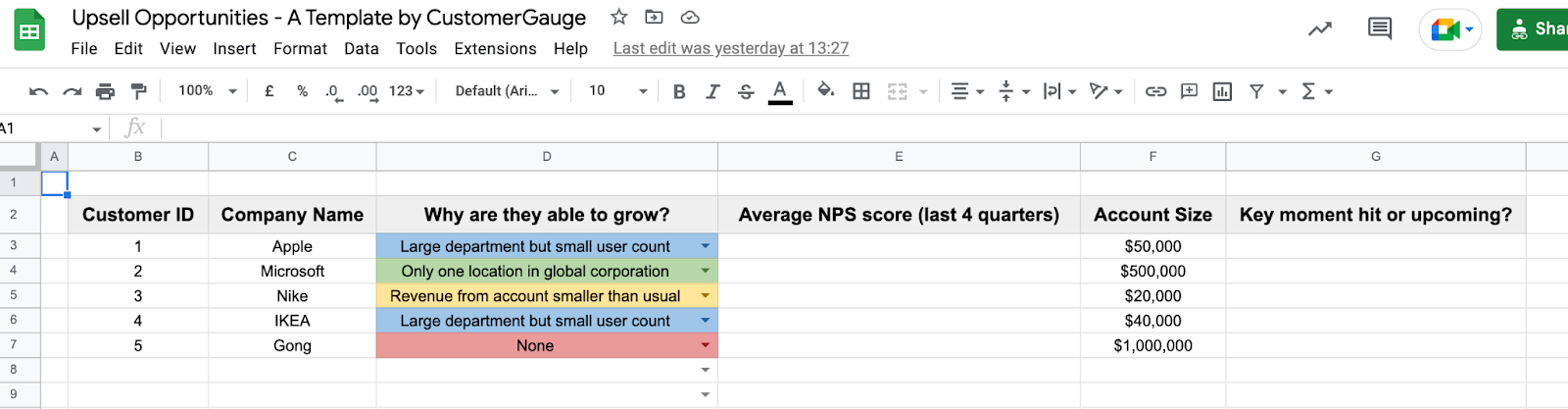Select the $1,000,000 account size cell

(x=1152, y=345)
